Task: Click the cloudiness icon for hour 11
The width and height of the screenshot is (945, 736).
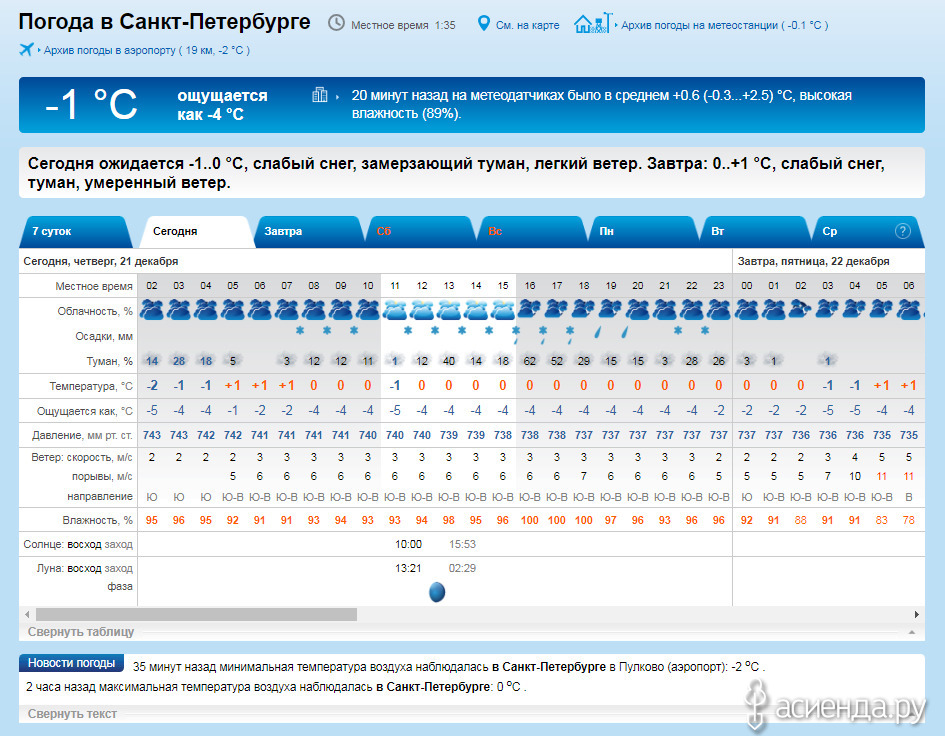Action: click(395, 310)
